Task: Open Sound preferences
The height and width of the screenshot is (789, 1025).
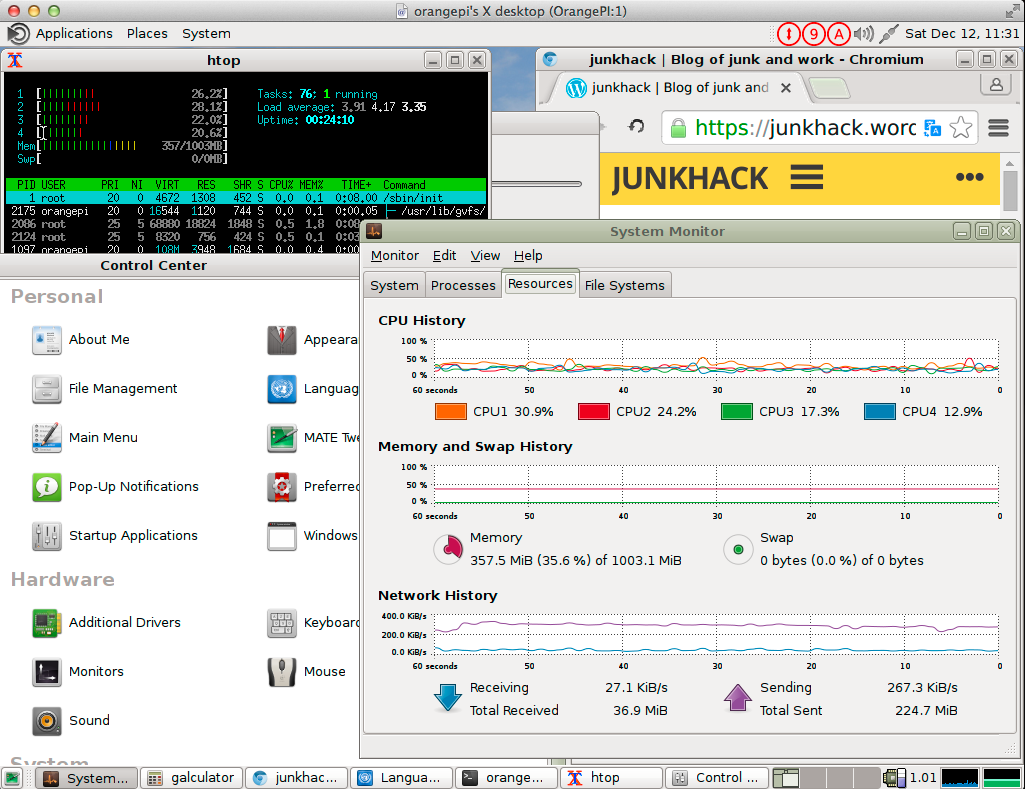Action: (46, 721)
